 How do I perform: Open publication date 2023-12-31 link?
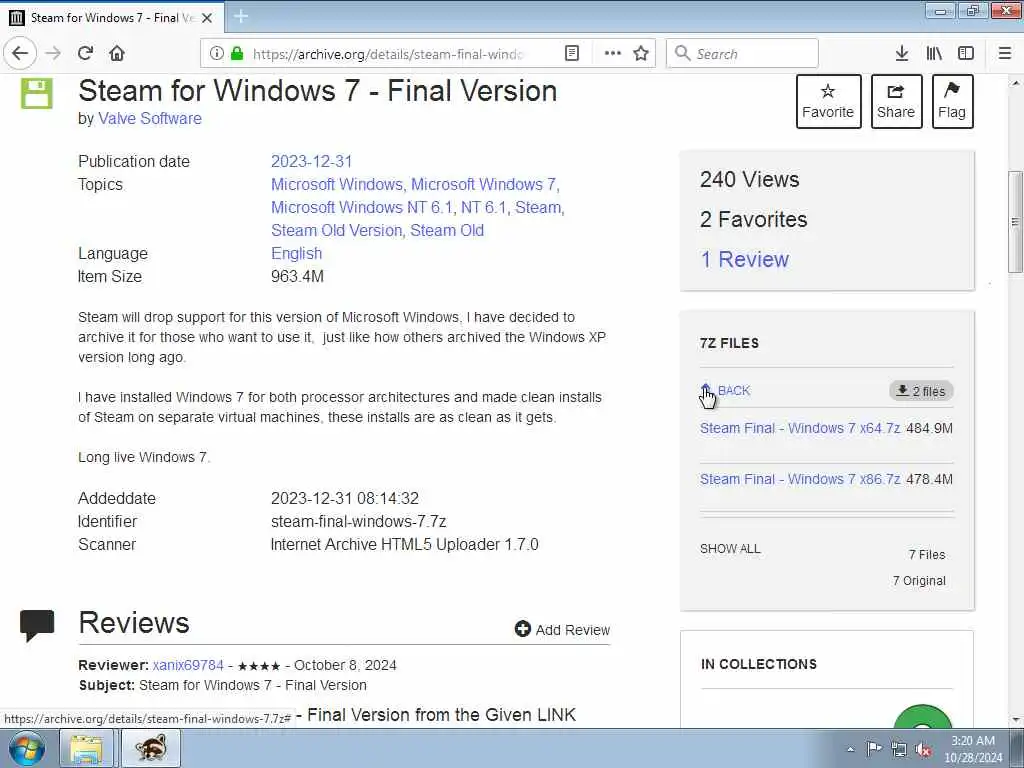point(312,161)
